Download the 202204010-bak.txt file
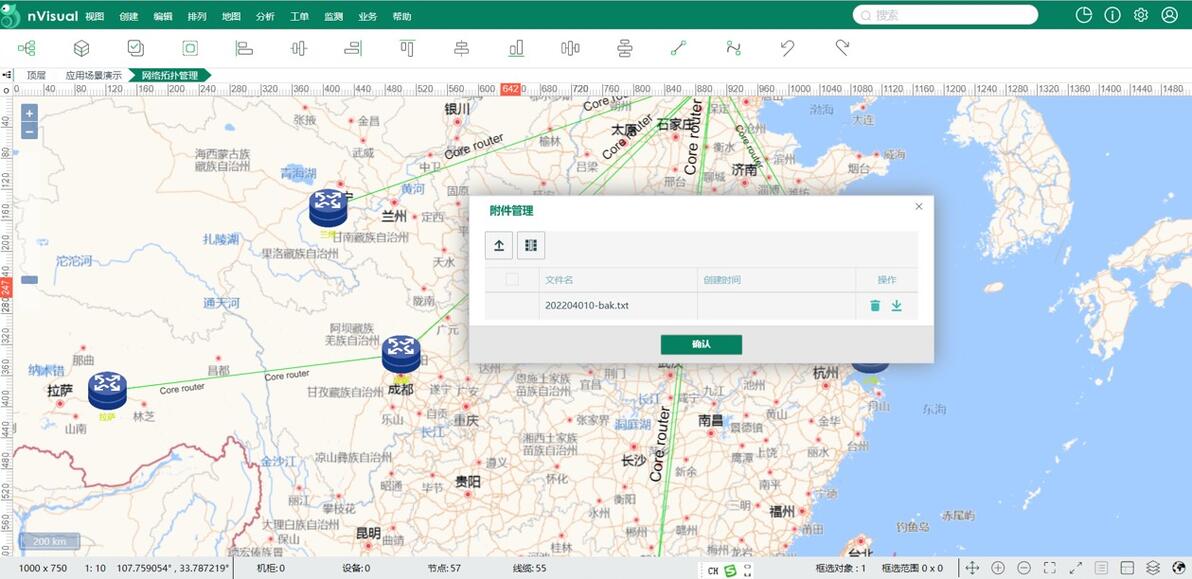The width and height of the screenshot is (1192, 579). [896, 306]
